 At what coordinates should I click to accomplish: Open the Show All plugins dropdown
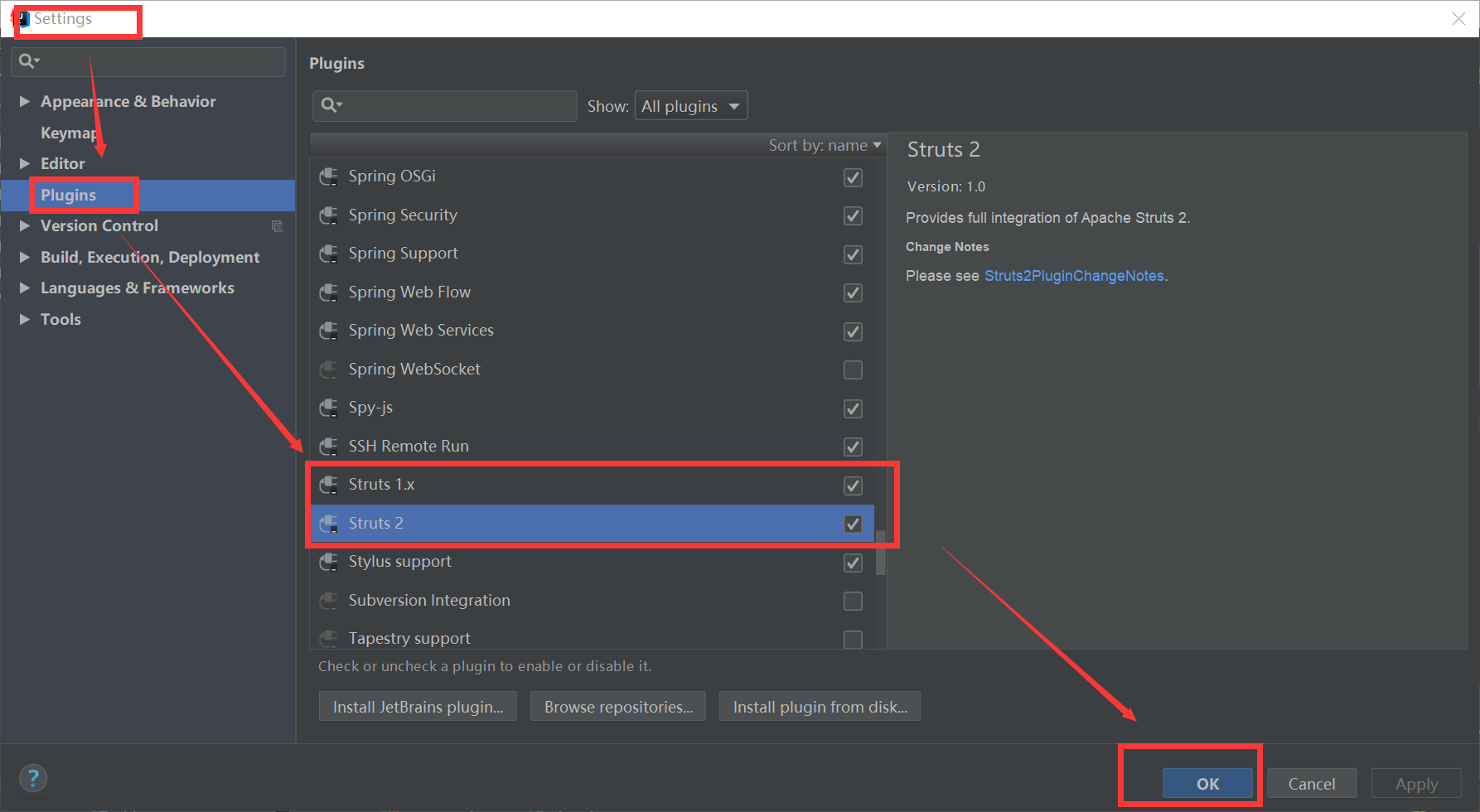691,106
